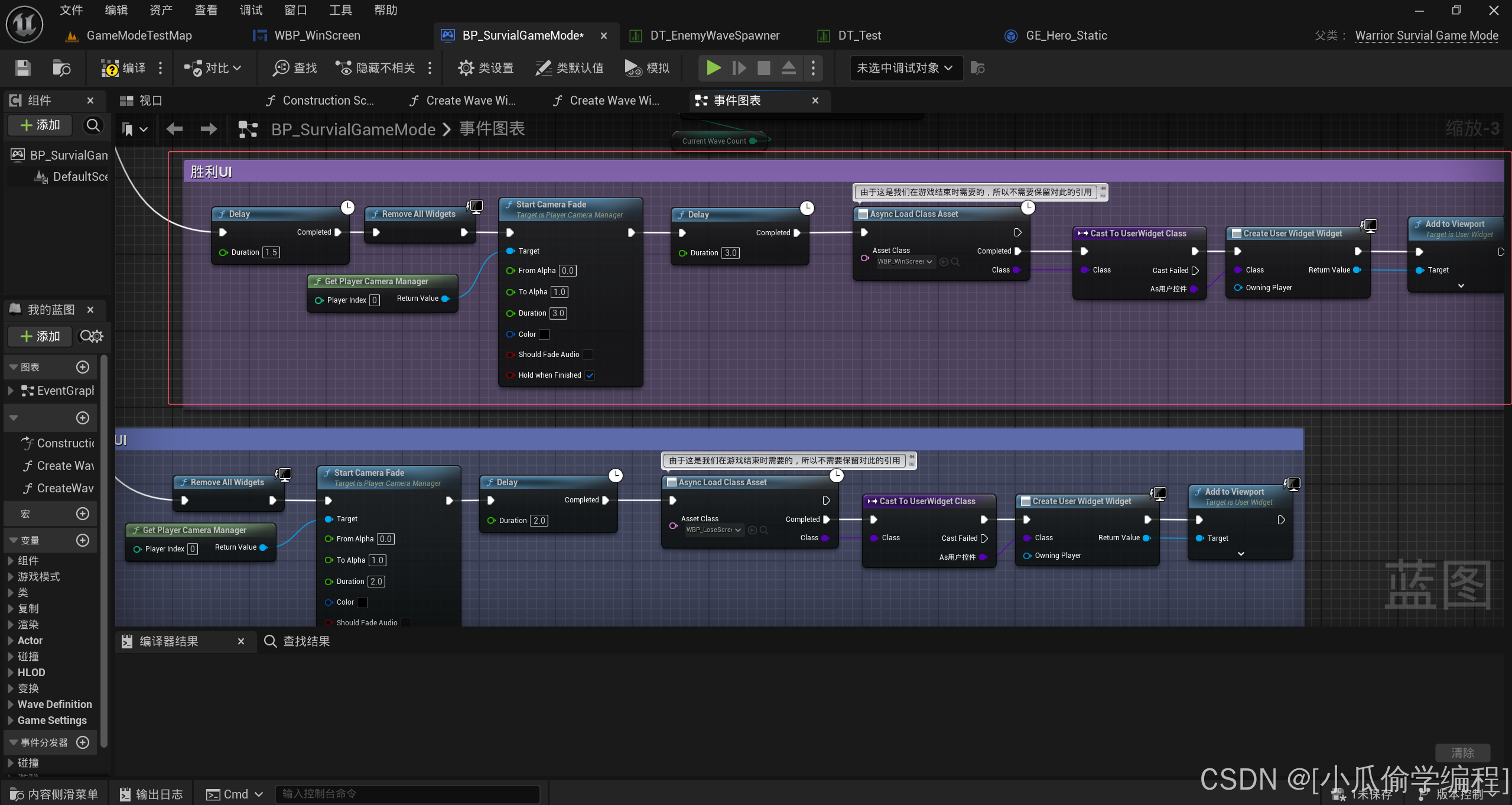The image size is (1512, 805).
Task: Toggle Should Fade Audio in win UI node
Action: pyautogui.click(x=588, y=355)
